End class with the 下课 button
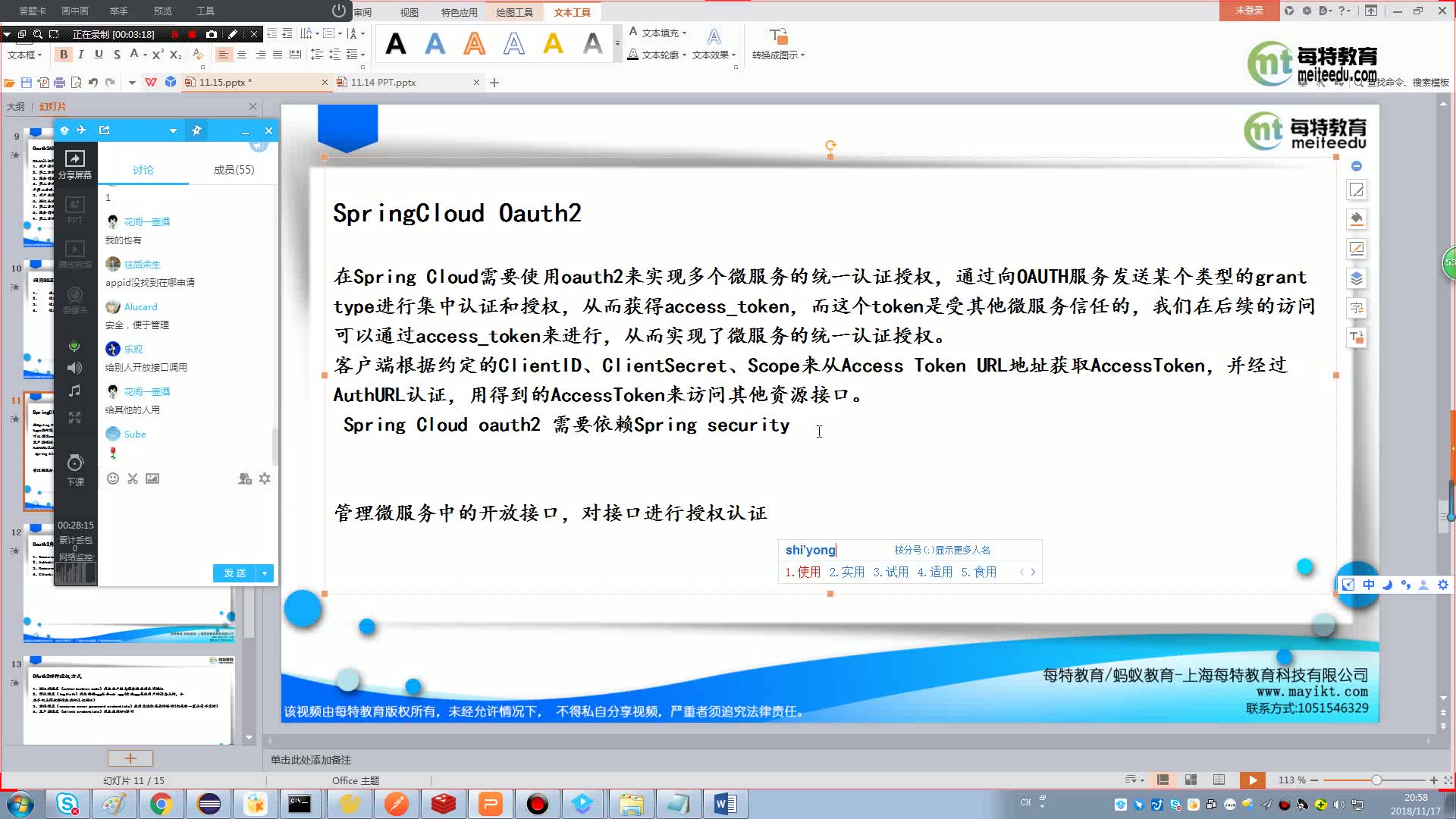The image size is (1456, 819). pyautogui.click(x=75, y=469)
